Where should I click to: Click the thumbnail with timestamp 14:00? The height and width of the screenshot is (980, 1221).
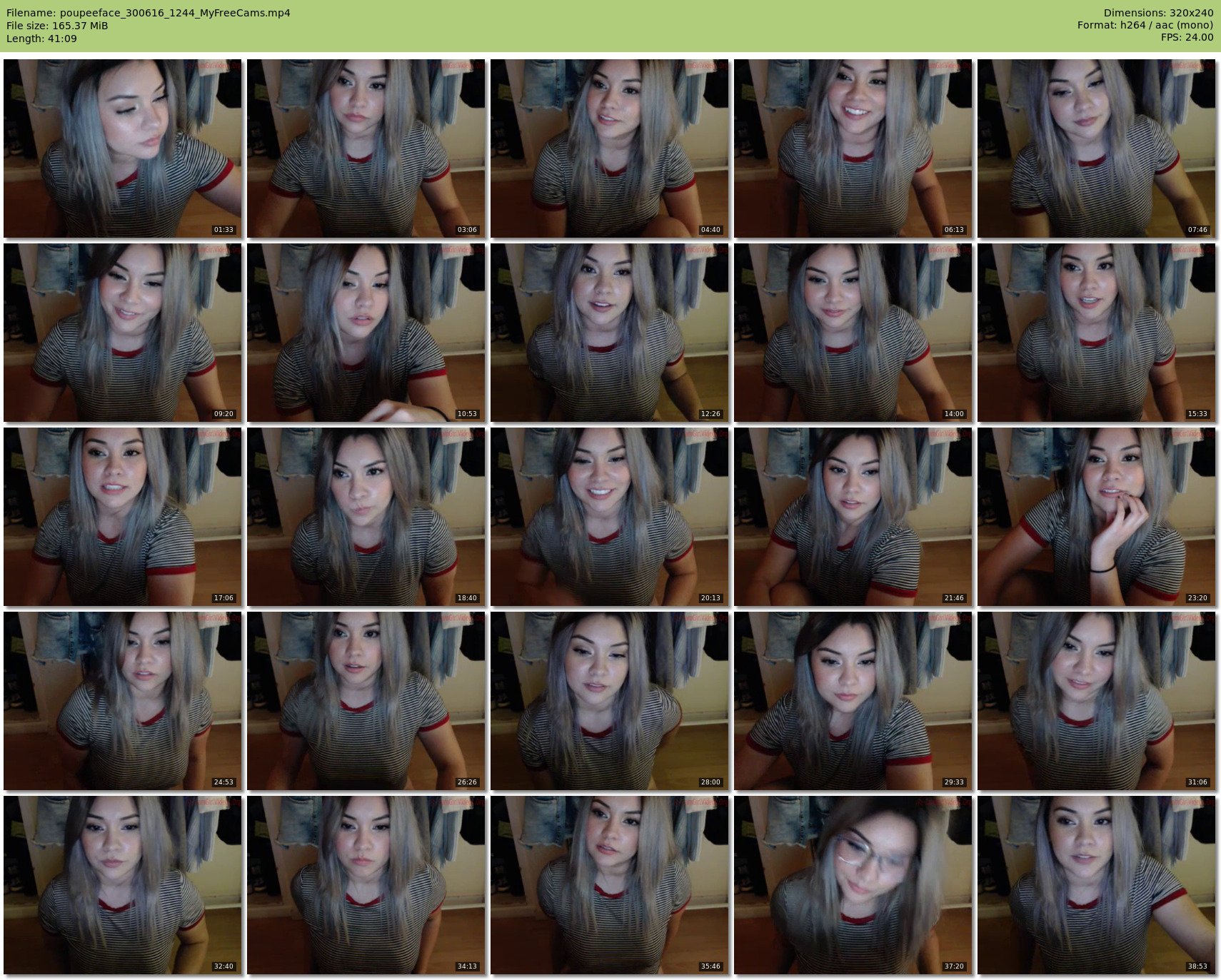tap(853, 333)
